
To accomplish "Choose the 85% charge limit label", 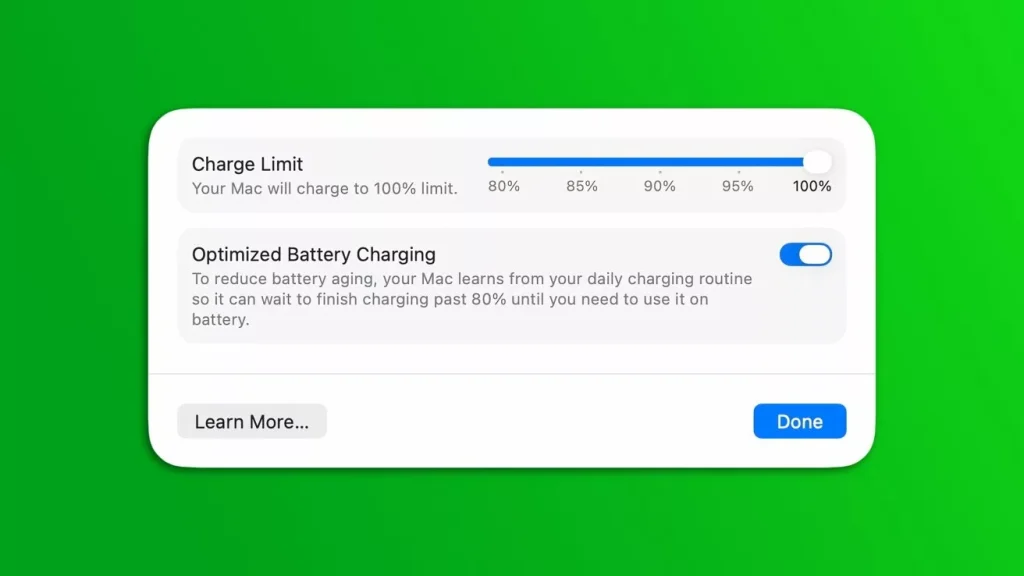I will coord(582,186).
